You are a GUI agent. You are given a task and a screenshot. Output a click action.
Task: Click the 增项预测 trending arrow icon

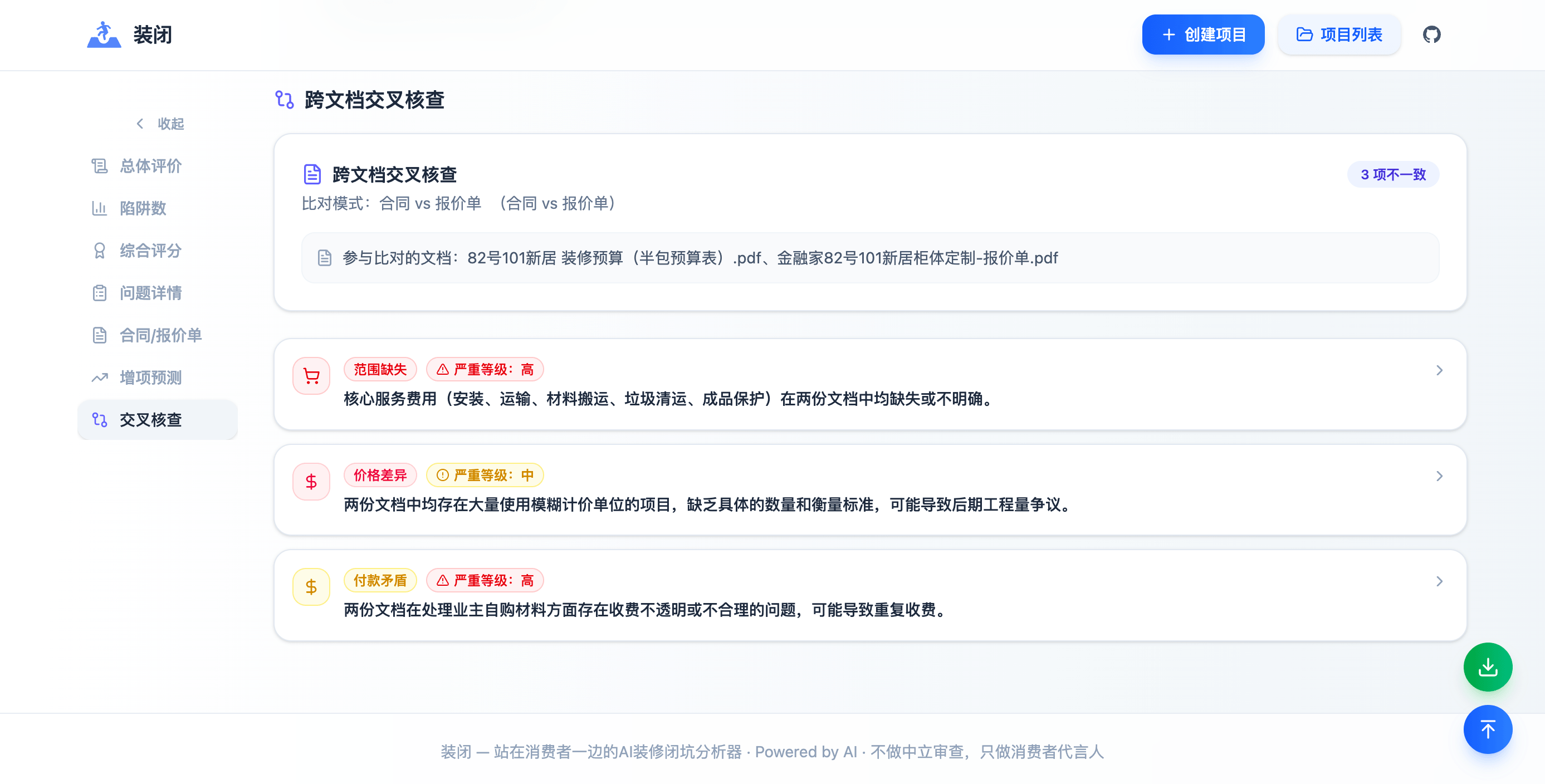[100, 378]
